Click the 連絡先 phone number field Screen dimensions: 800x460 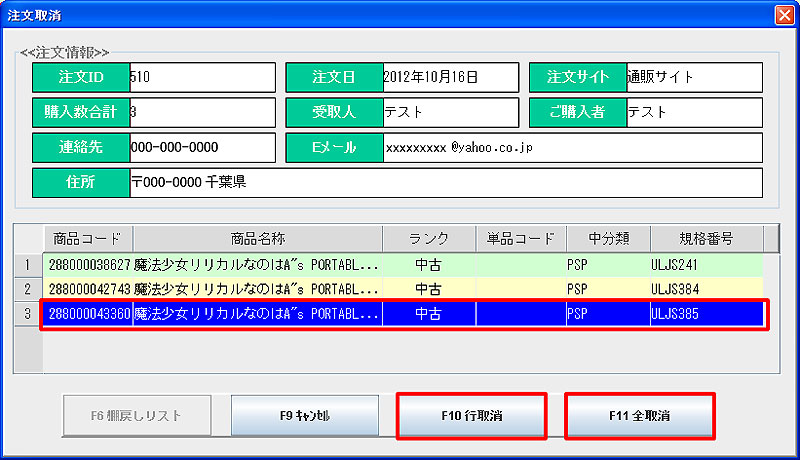(x=200, y=147)
